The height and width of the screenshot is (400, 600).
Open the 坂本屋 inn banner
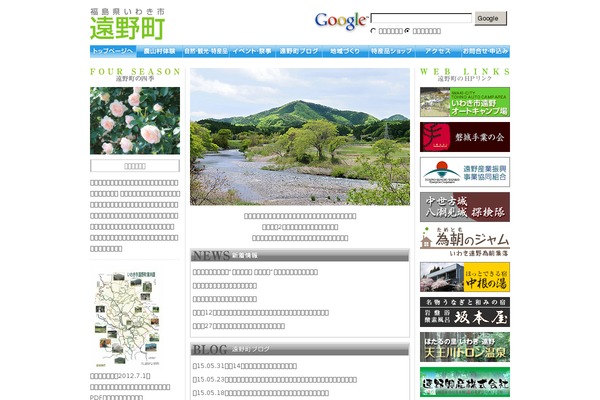tap(465, 312)
